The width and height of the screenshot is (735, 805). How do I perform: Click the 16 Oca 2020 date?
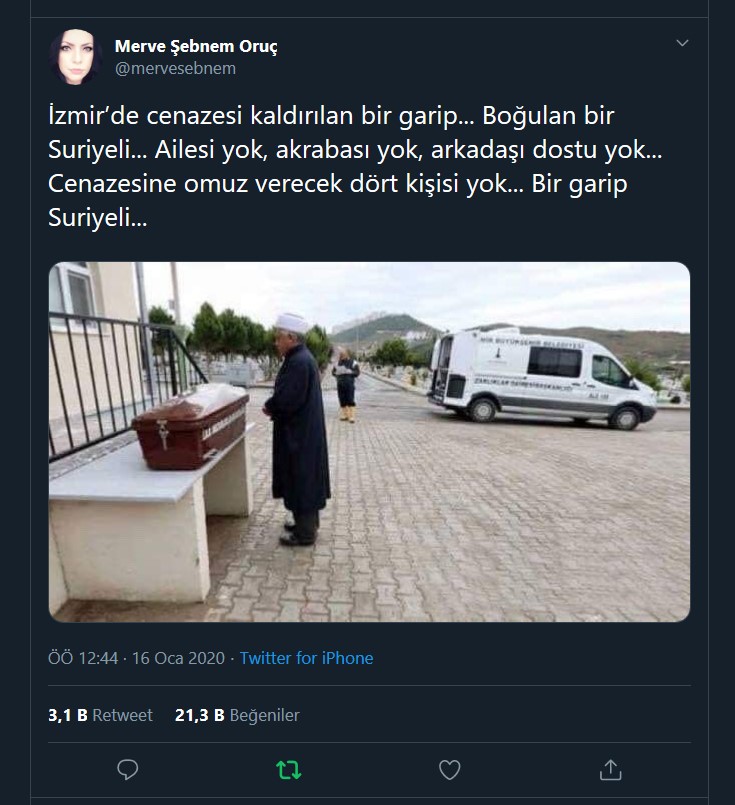[179, 658]
